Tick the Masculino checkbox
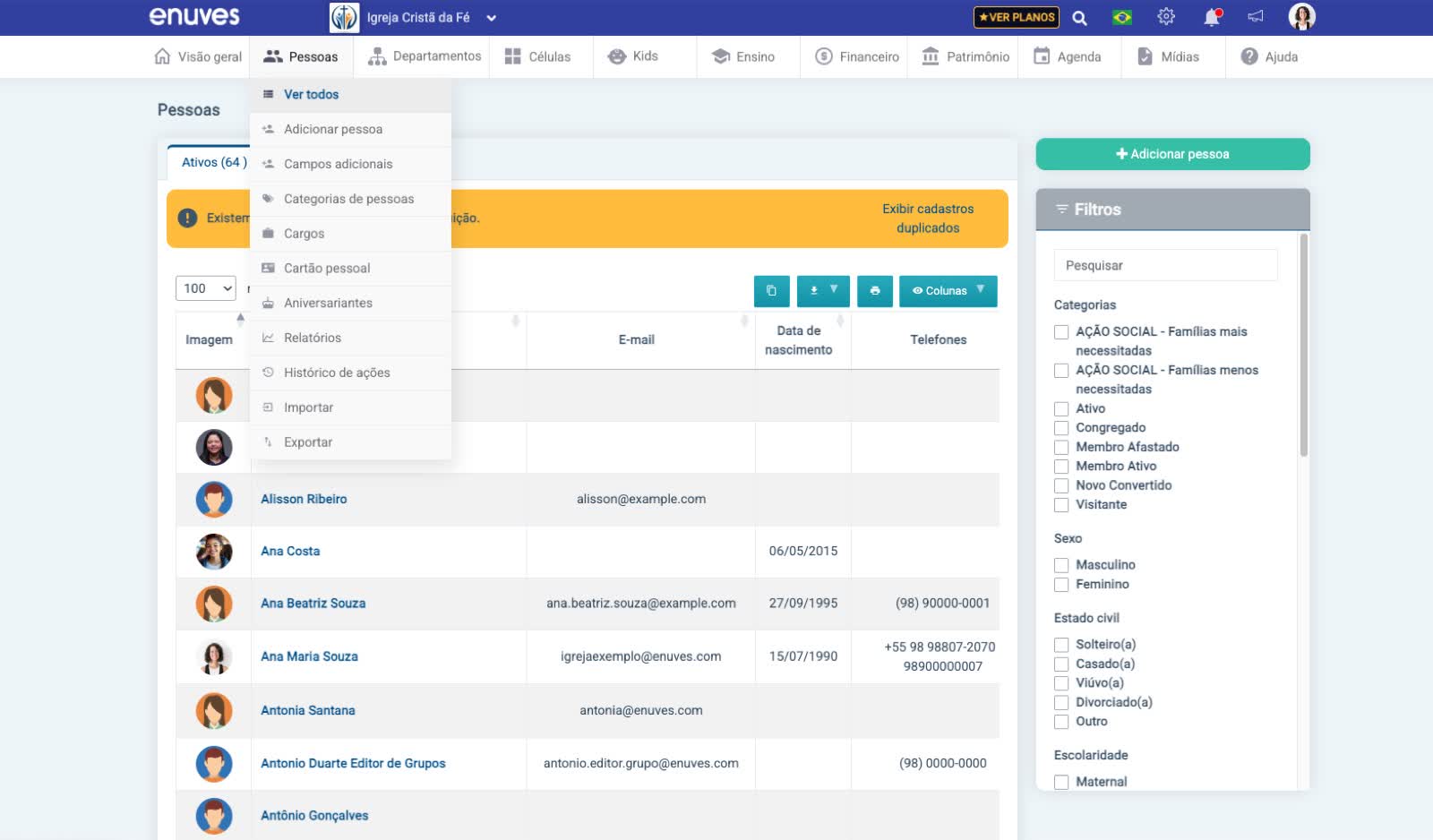The width and height of the screenshot is (1433, 840). tap(1061, 565)
